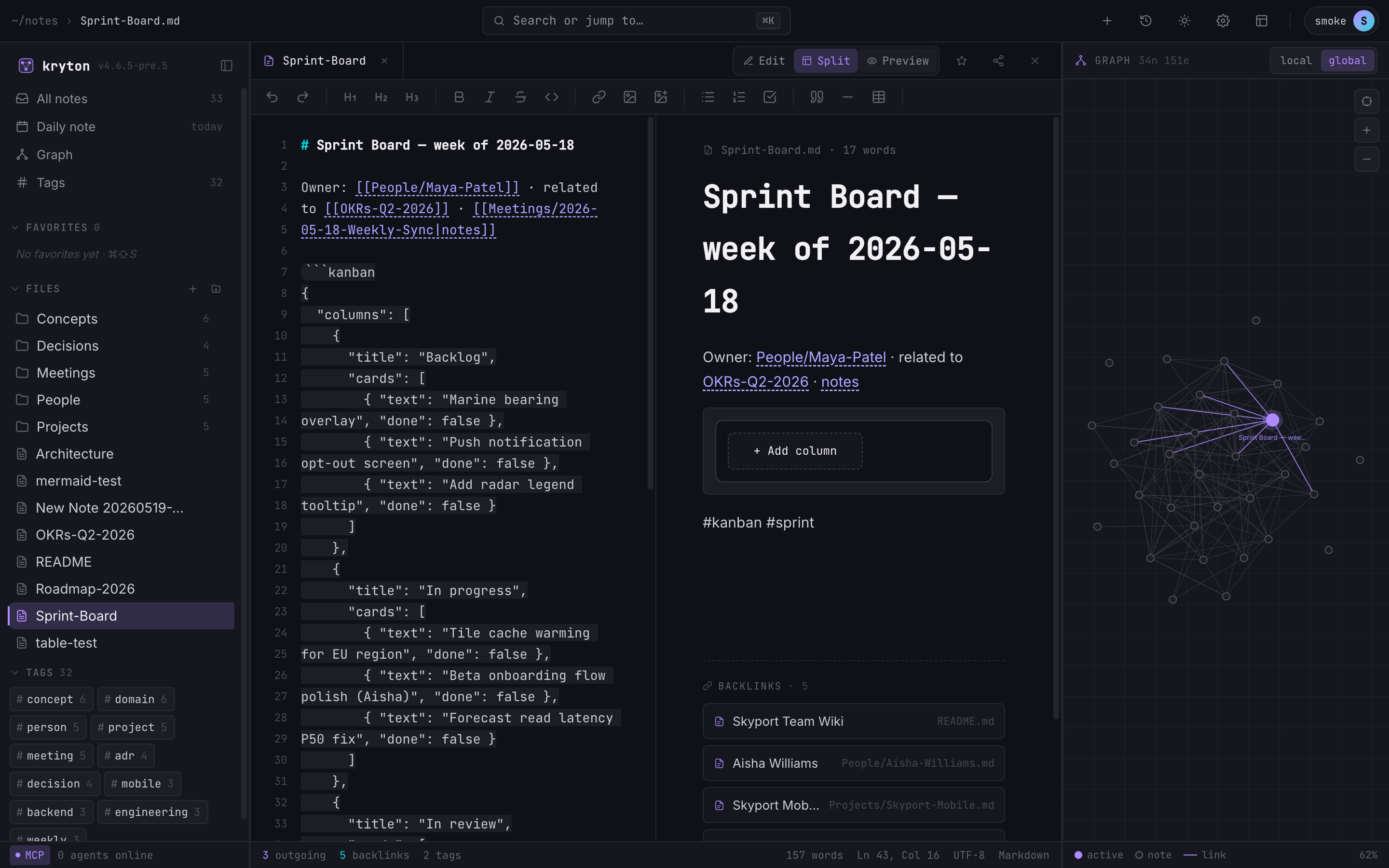Expand the Decisions folder
The height and width of the screenshot is (868, 1389).
tap(121, 346)
